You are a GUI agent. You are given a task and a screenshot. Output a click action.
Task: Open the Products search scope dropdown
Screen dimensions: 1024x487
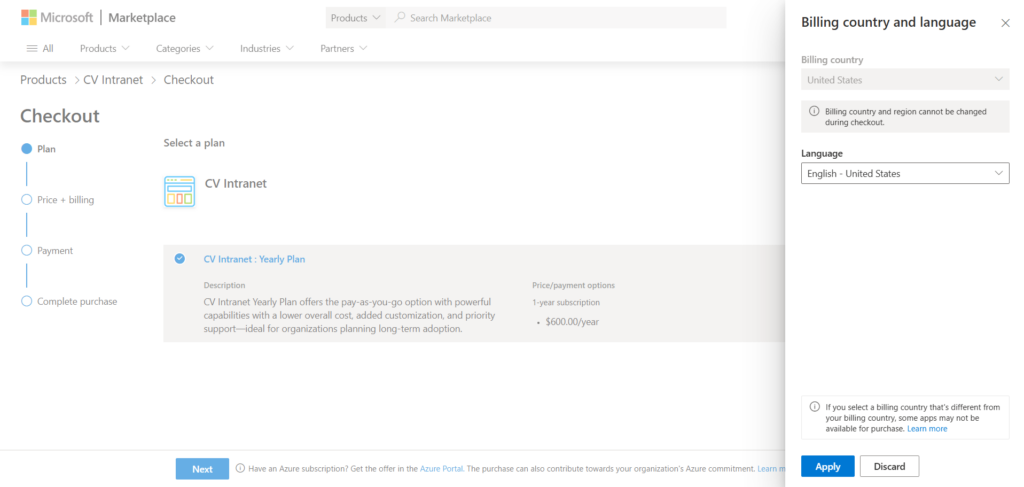(x=355, y=18)
